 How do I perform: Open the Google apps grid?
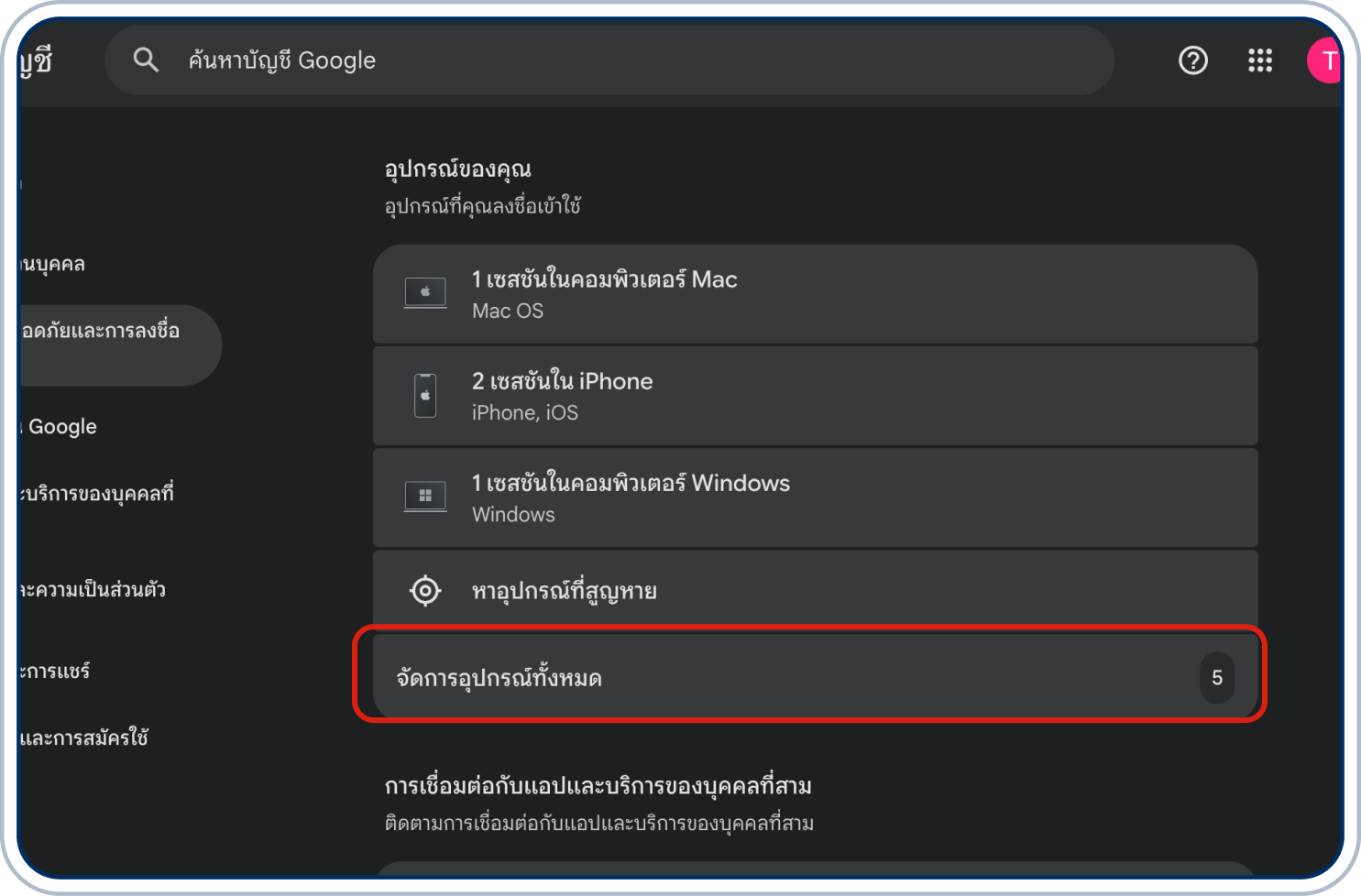[1260, 60]
